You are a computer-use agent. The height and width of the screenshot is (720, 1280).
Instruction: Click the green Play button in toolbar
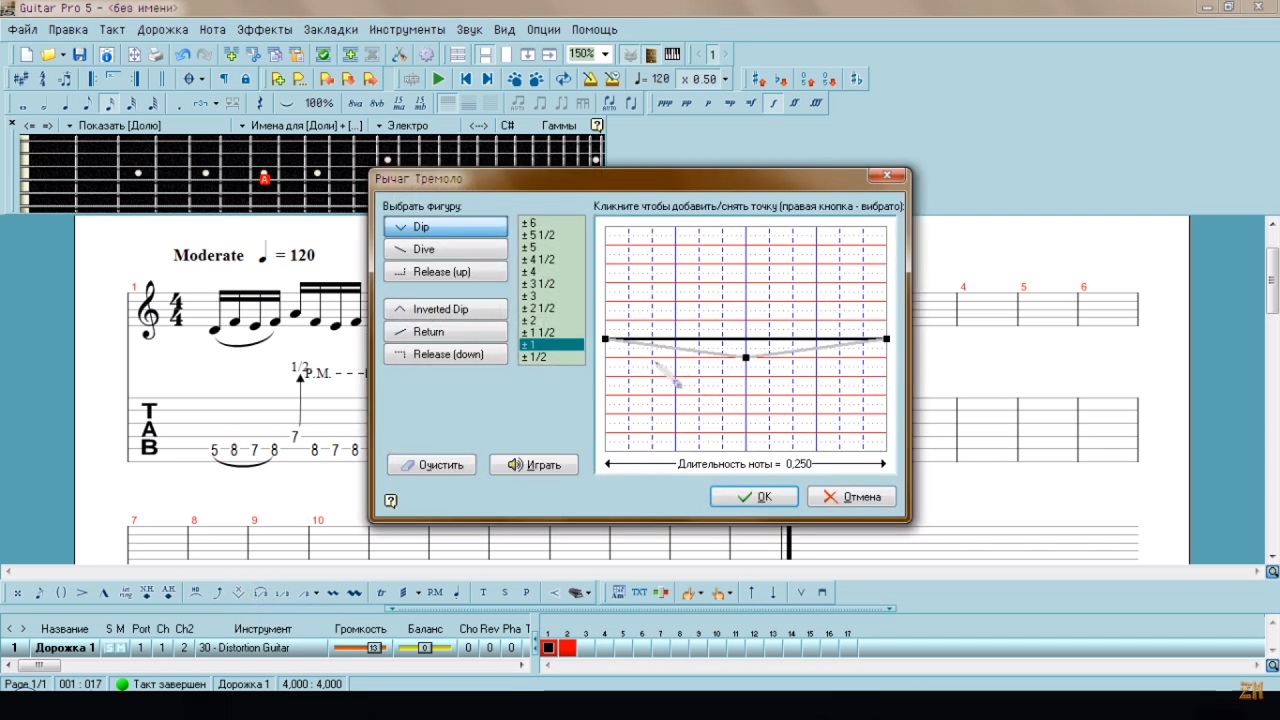click(x=438, y=79)
